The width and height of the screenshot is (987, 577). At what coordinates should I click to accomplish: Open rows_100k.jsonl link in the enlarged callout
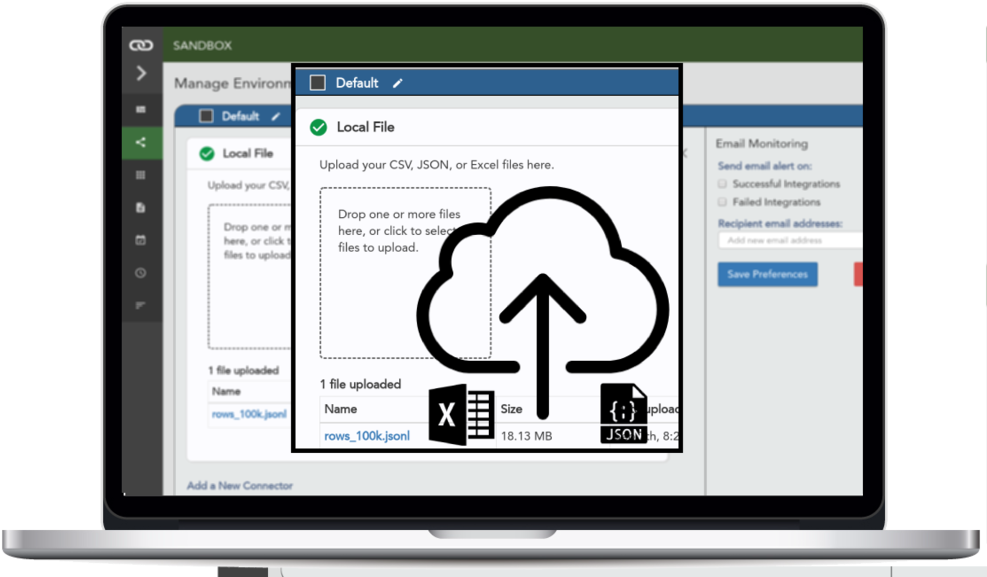point(367,436)
